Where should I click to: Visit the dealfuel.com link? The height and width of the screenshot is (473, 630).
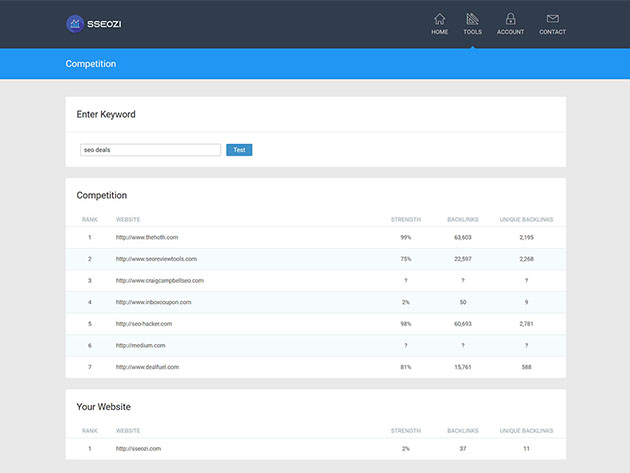[148, 367]
